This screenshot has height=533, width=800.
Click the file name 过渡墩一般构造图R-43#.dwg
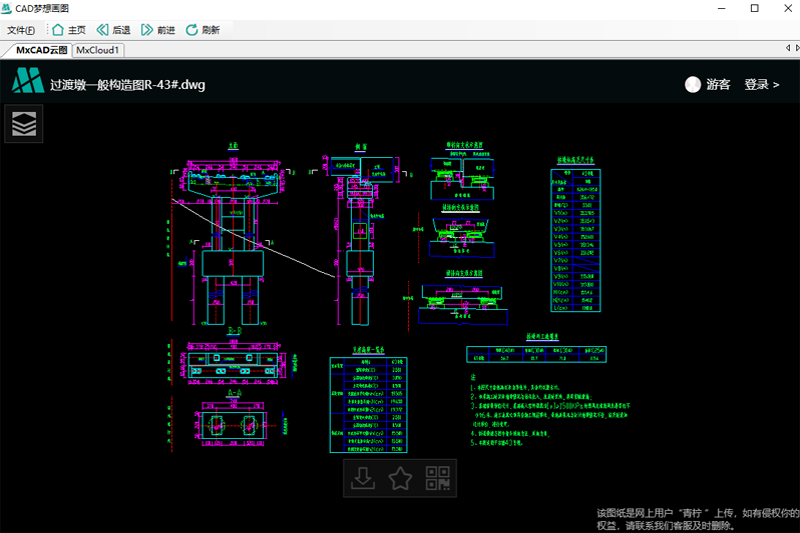click(127, 85)
